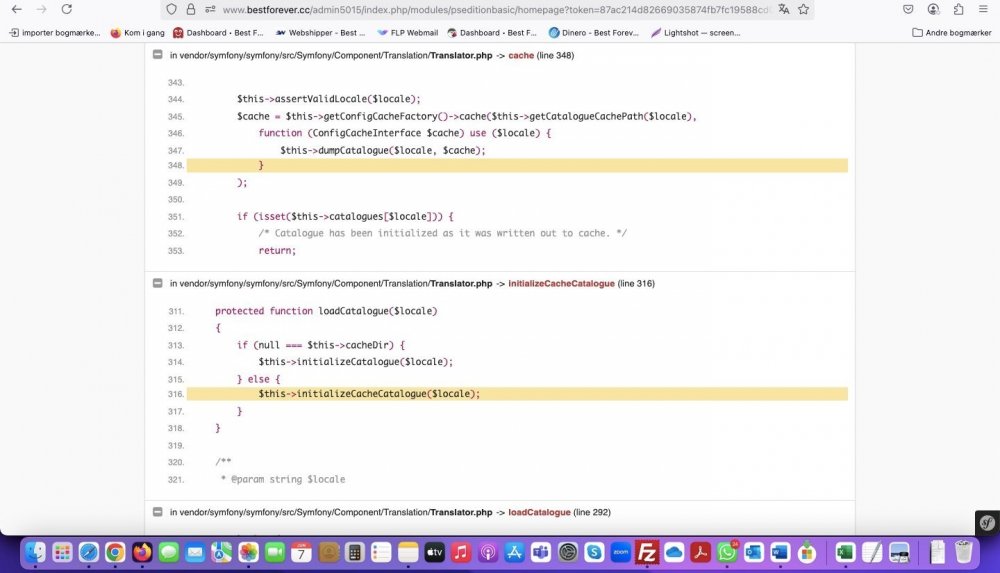Open the FLP Webmail bookmark
This screenshot has width=1000, height=573.
[x=408, y=33]
